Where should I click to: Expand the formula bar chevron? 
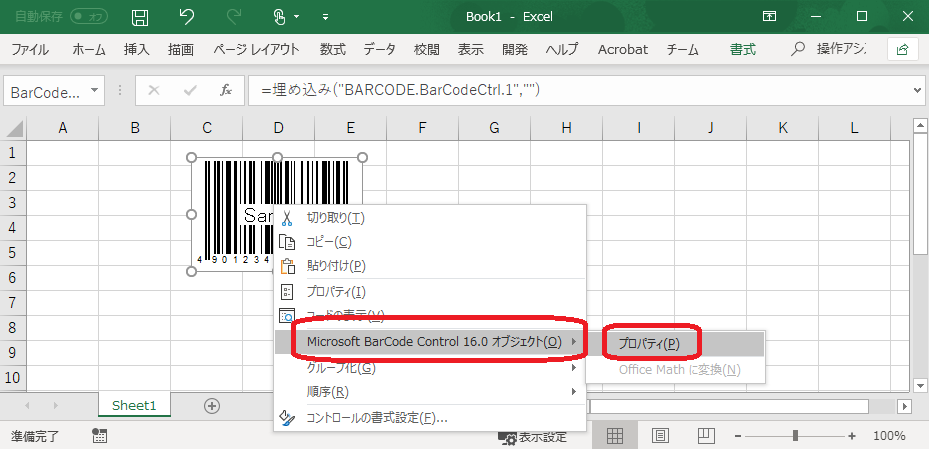[918, 91]
